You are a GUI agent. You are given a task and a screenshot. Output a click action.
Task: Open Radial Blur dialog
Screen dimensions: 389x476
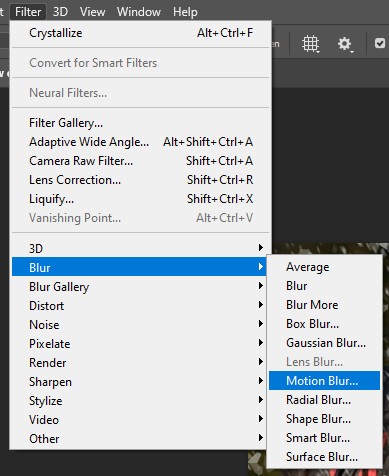[324, 400]
